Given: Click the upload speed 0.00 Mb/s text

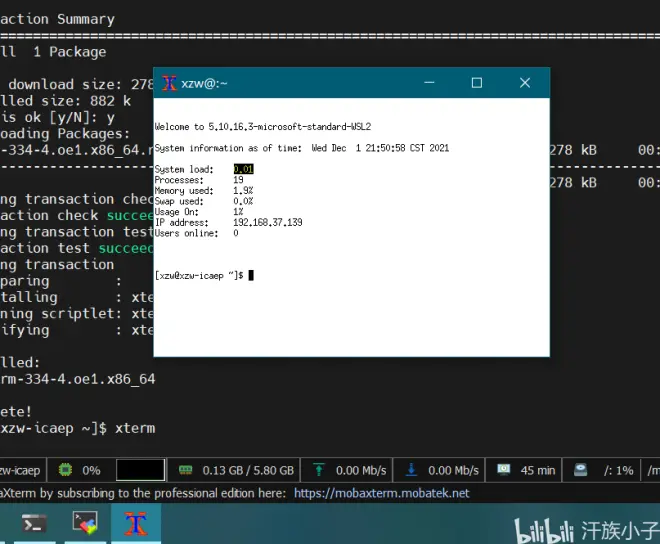Looking at the screenshot, I should [361, 470].
